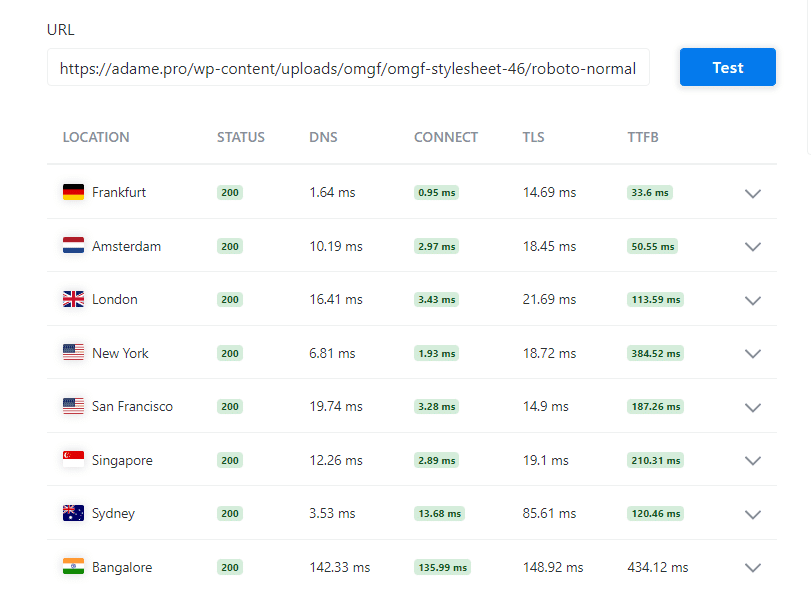Expand the Amsterdam result details
Viewport: 811px width, 596px height.
[753, 247]
